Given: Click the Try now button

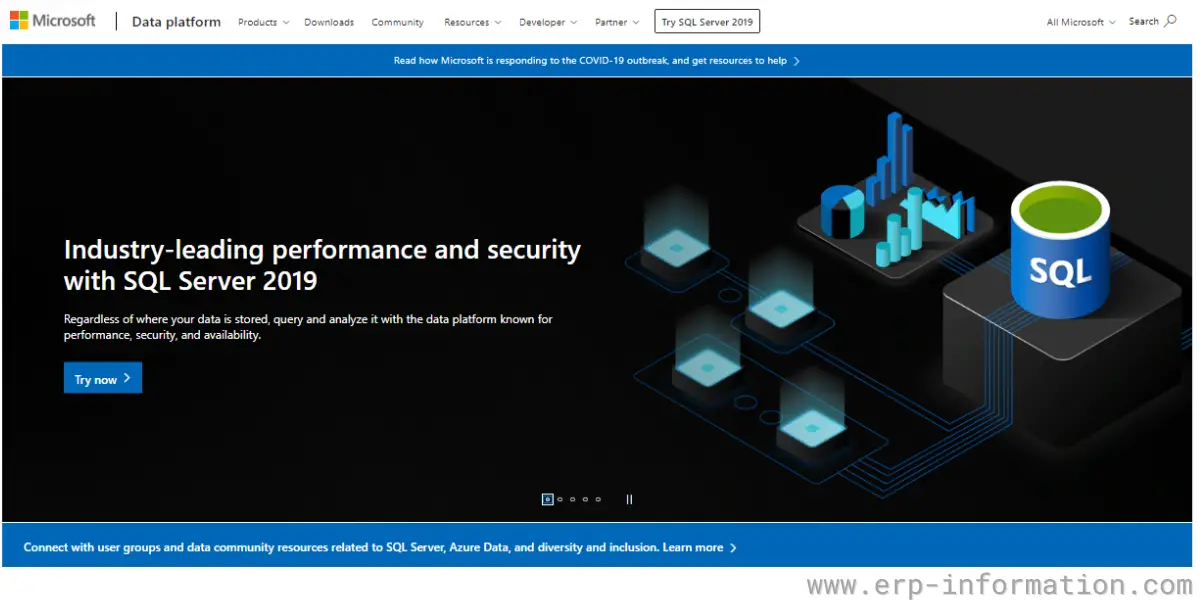Looking at the screenshot, I should (103, 378).
